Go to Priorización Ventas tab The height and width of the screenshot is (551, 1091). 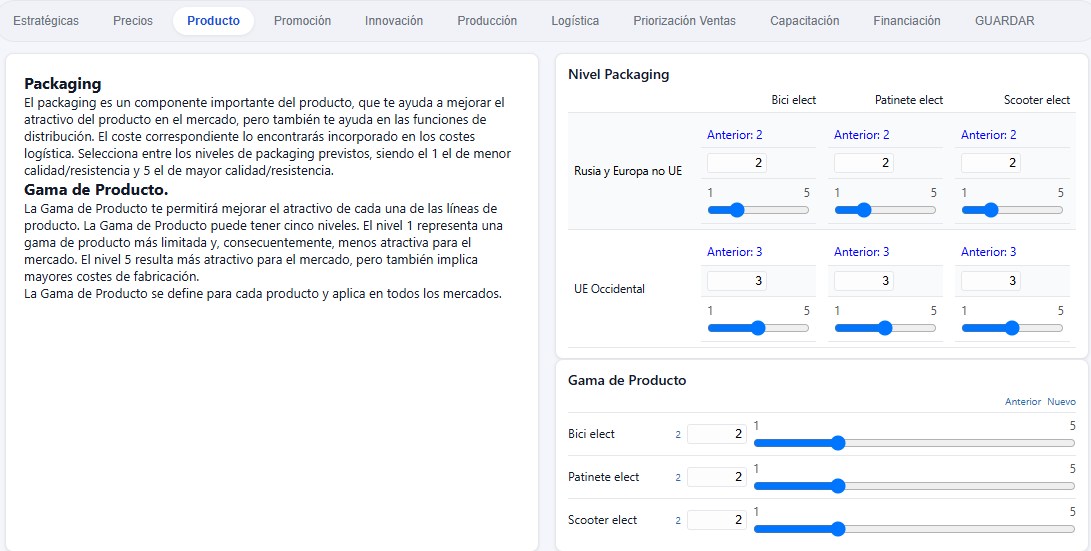point(684,21)
